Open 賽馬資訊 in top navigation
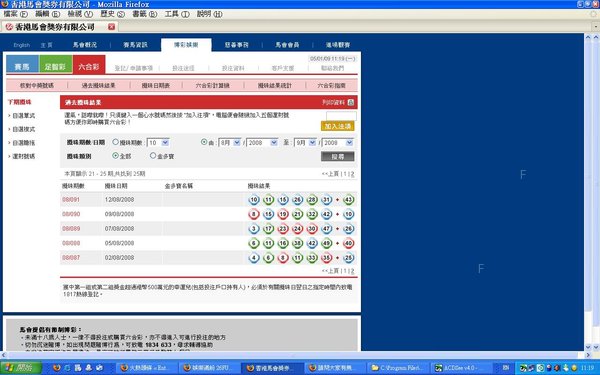This screenshot has height=375, width=600. [135, 45]
